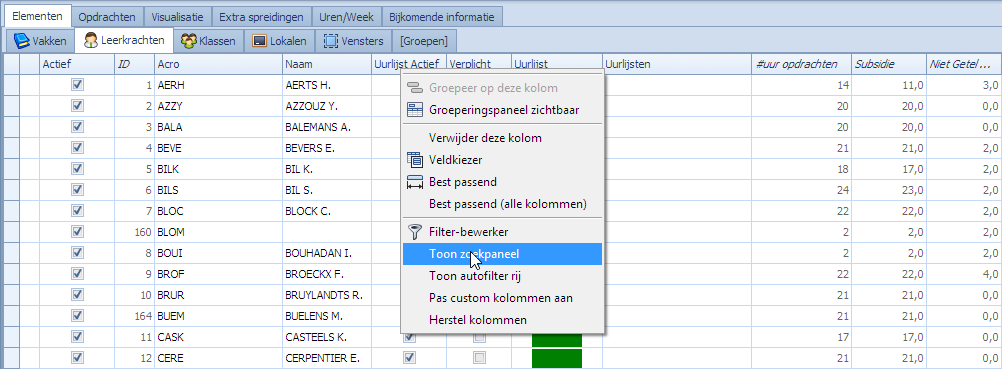This screenshot has height=369, width=1002.
Task: Switch to the Elementen main tab
Action: [38, 16]
